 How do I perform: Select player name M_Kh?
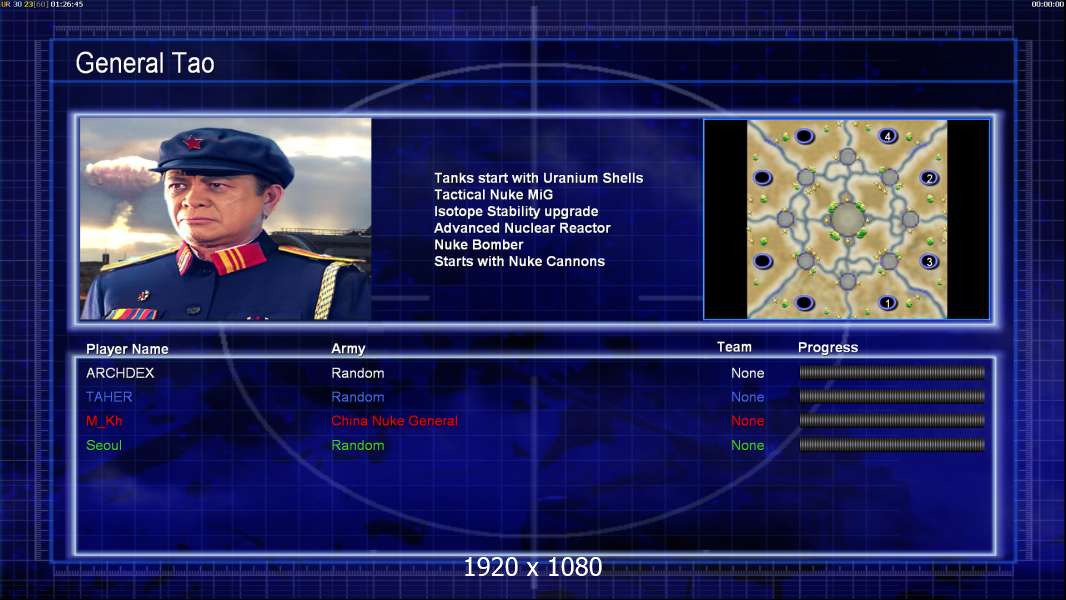[x=104, y=421]
